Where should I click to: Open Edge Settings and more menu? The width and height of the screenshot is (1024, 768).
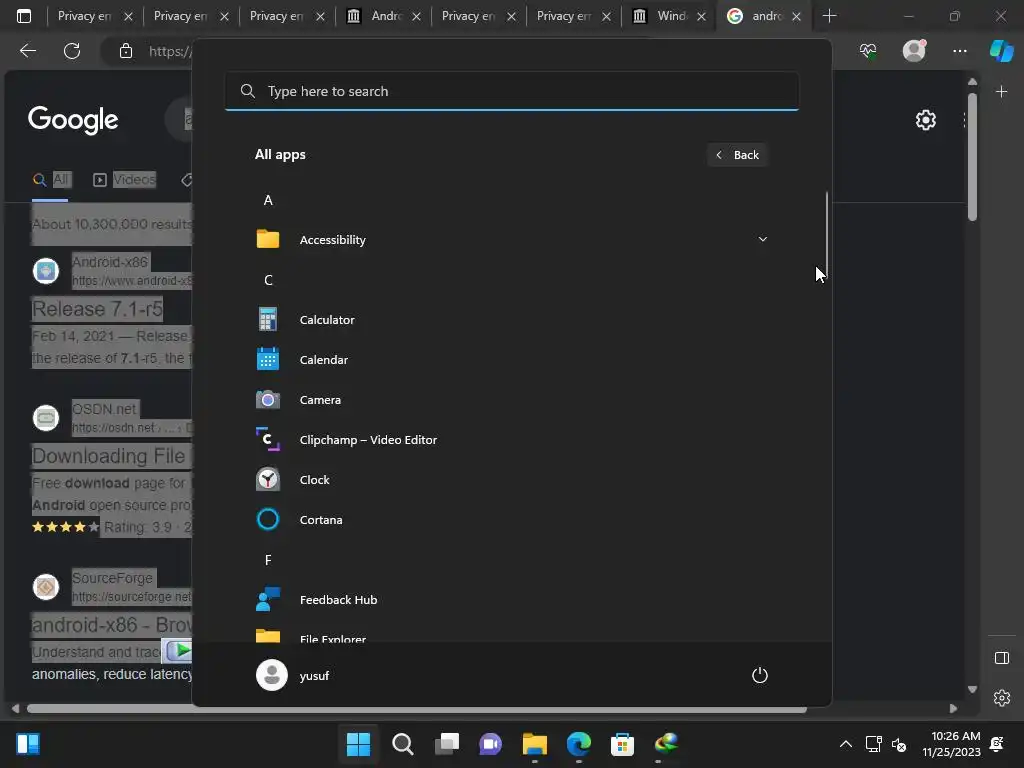[x=959, y=51]
